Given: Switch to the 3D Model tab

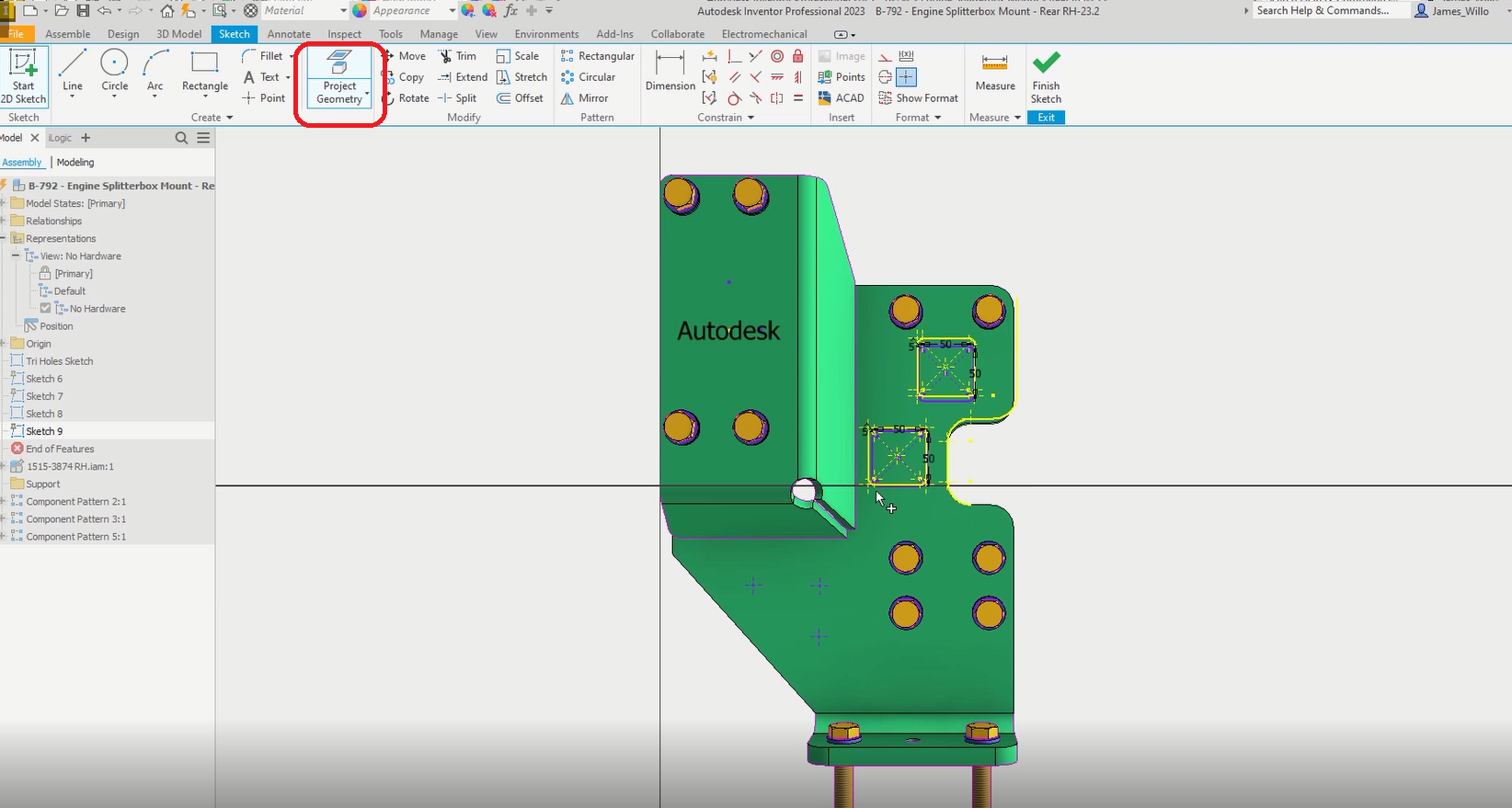Looking at the screenshot, I should (x=178, y=34).
